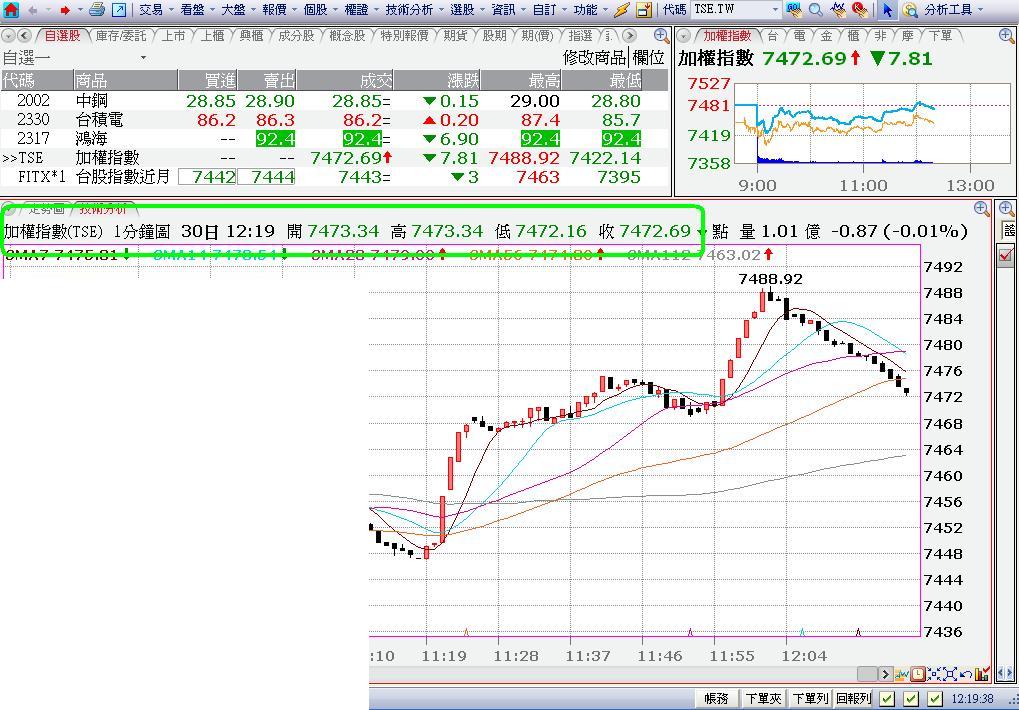
Task: Select the blue arrow pointer tool
Action: coord(887,10)
